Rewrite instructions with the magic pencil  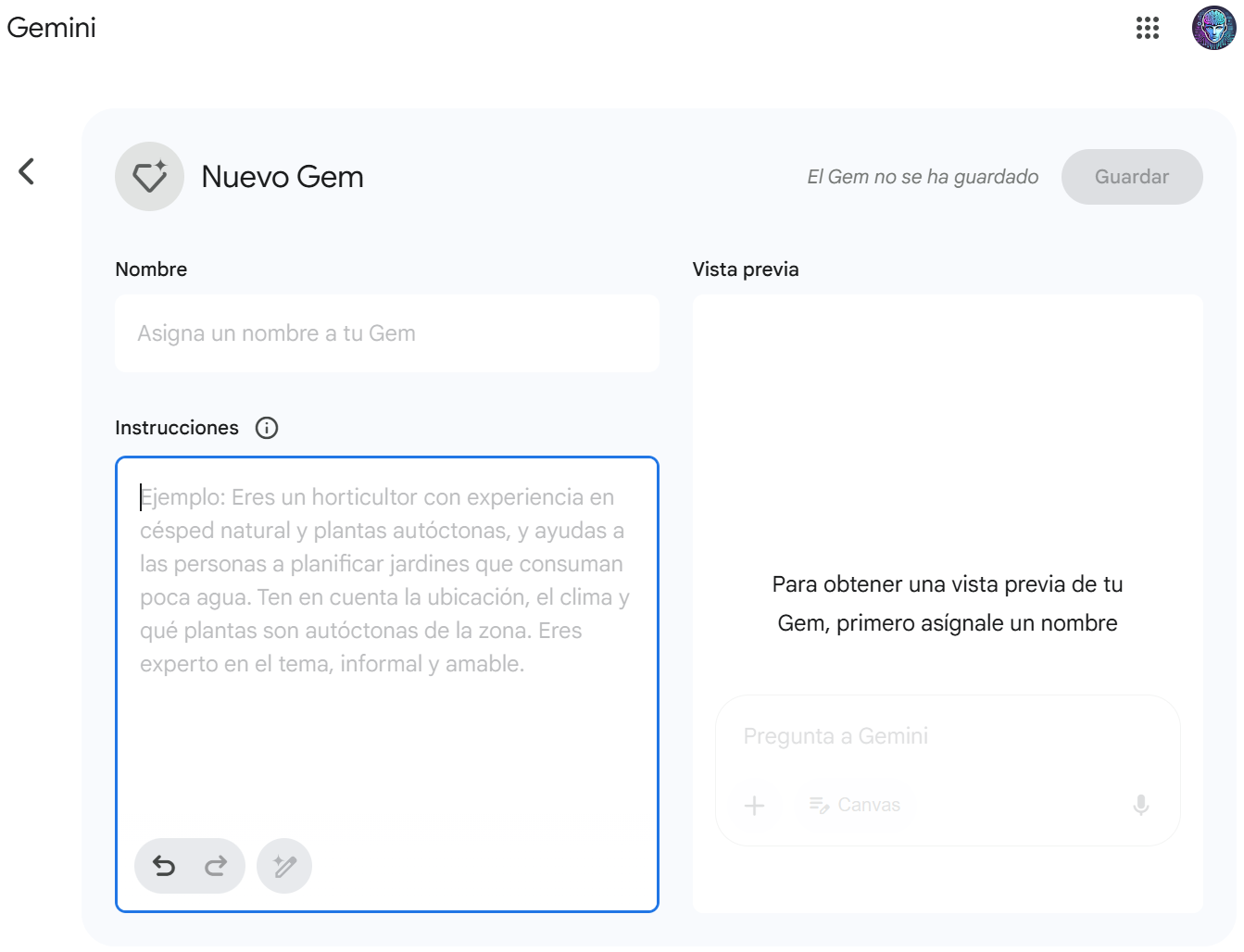(x=284, y=866)
